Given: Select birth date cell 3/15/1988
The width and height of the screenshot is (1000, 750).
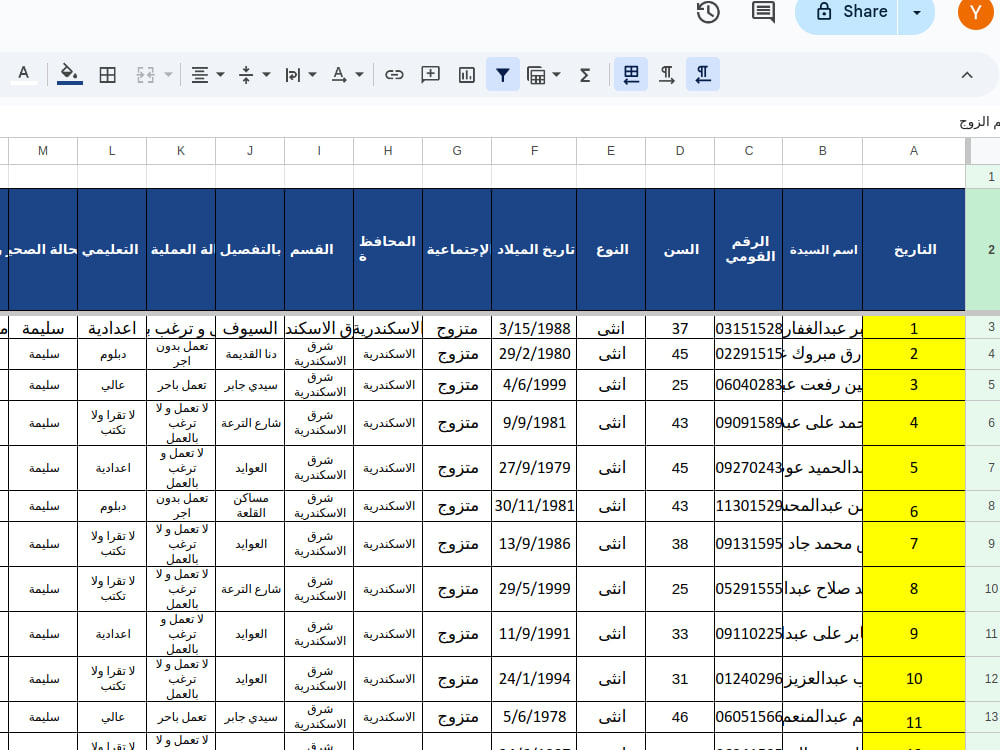Looking at the screenshot, I should point(534,328).
